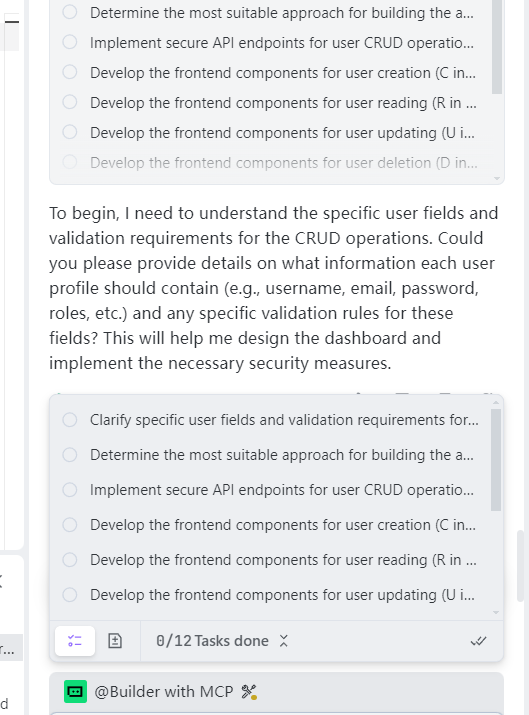Open lower 'Develop frontend components for user reading' task
Screen dimensions: 529x715
point(283,560)
